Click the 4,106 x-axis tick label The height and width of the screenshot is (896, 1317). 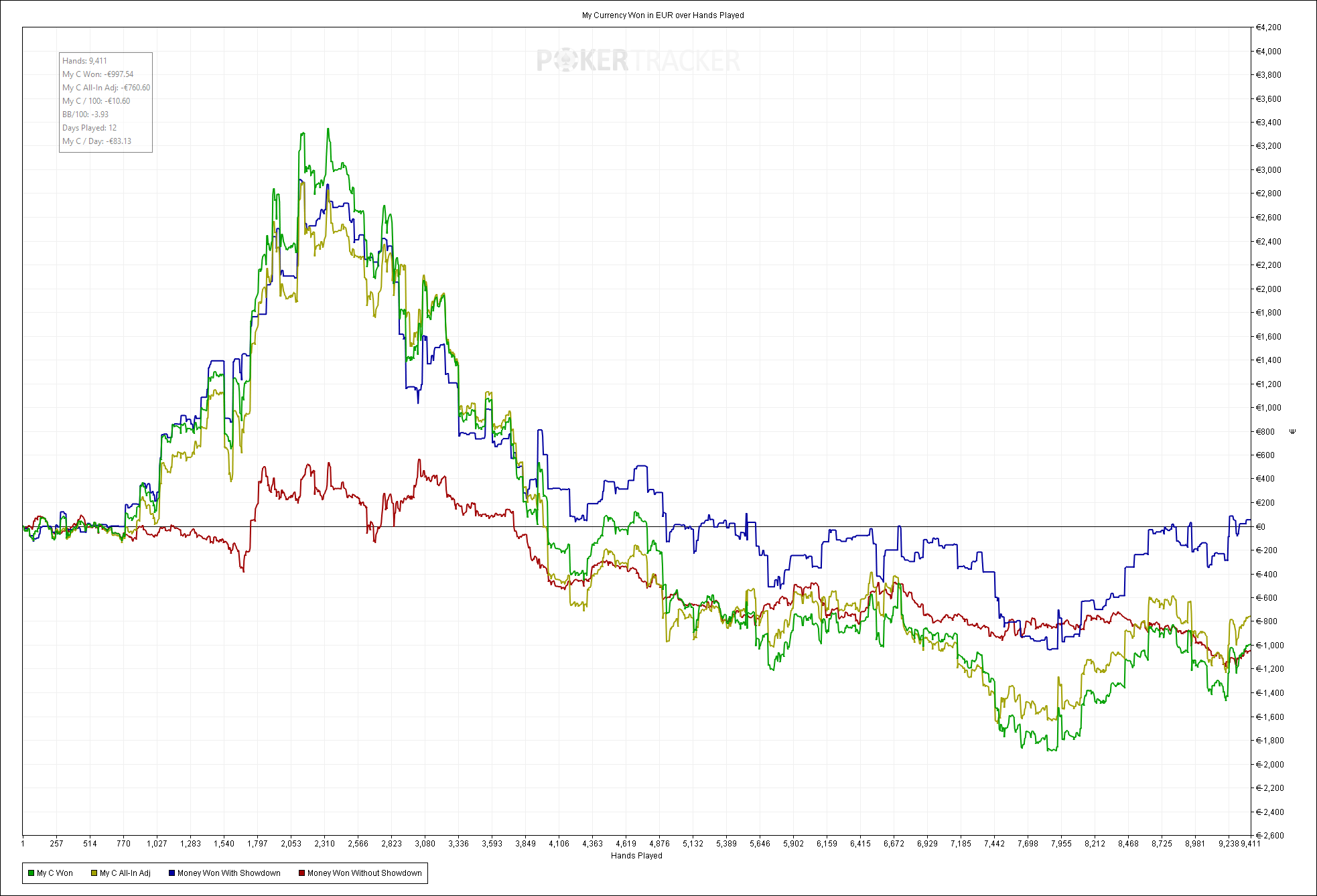click(559, 844)
